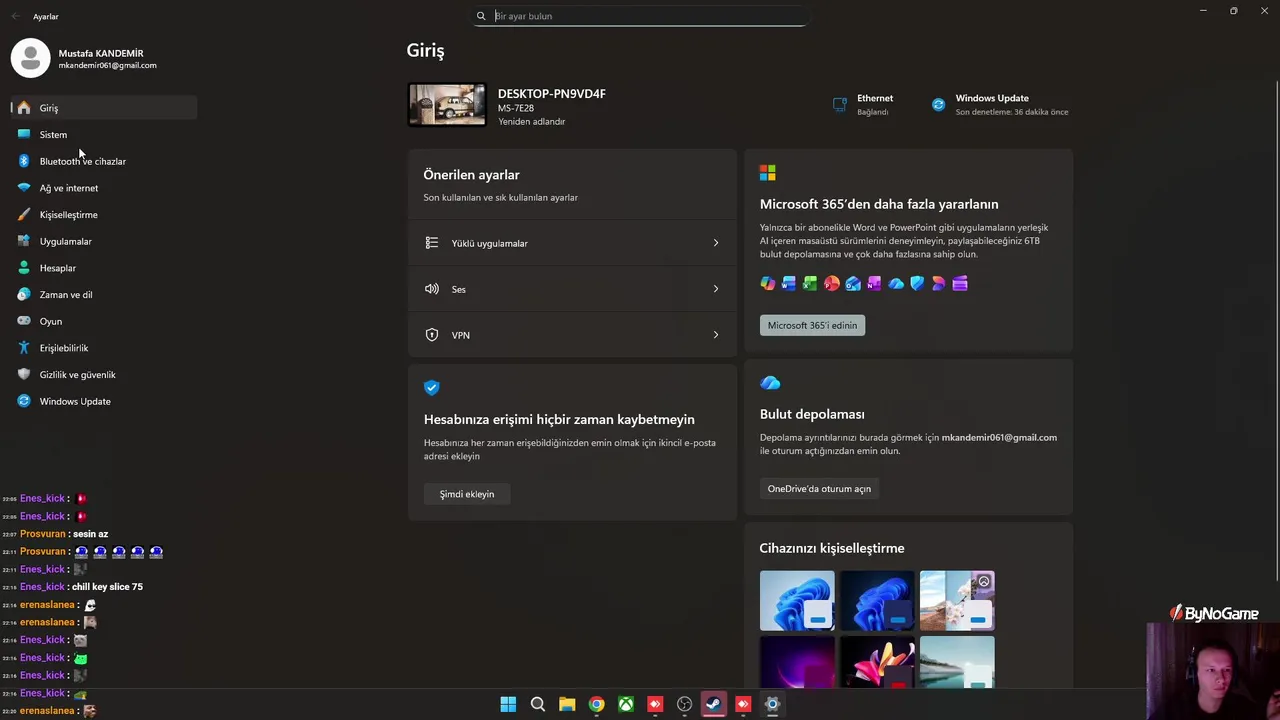Open Oyun settings category
This screenshot has width=1280, height=720.
[104, 321]
